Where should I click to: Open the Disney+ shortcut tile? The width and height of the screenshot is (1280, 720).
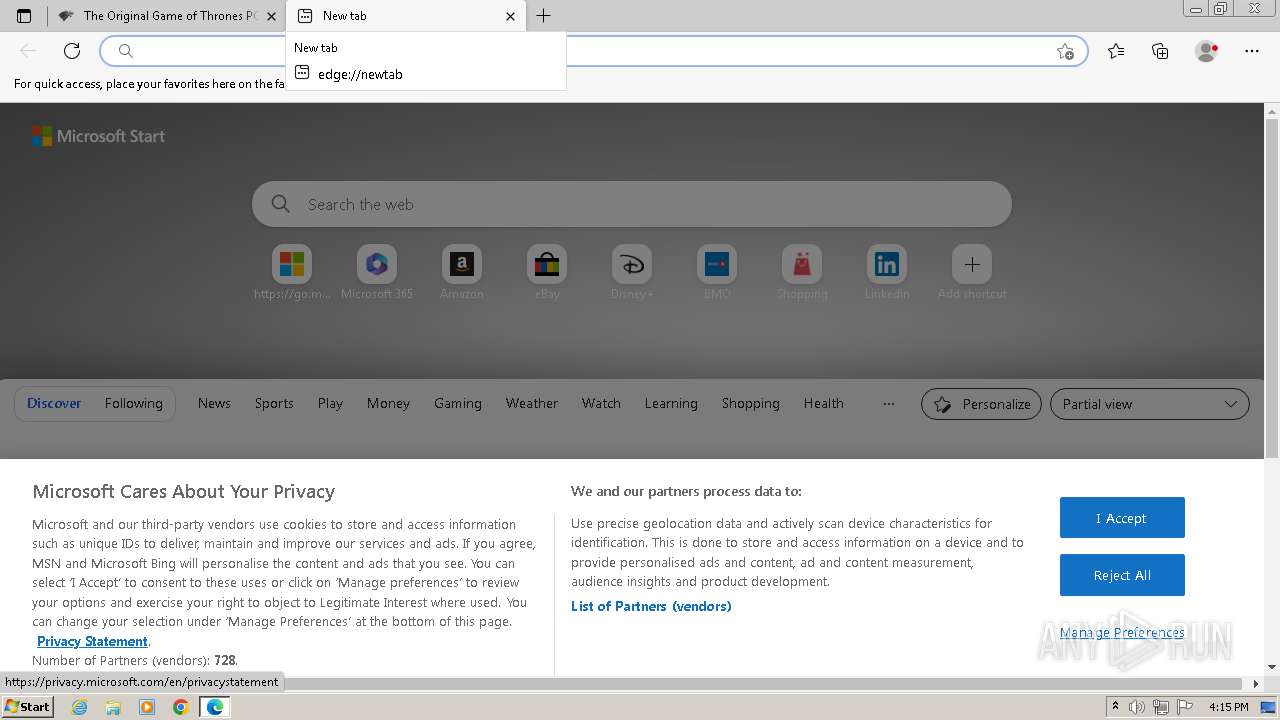pyautogui.click(x=632, y=264)
